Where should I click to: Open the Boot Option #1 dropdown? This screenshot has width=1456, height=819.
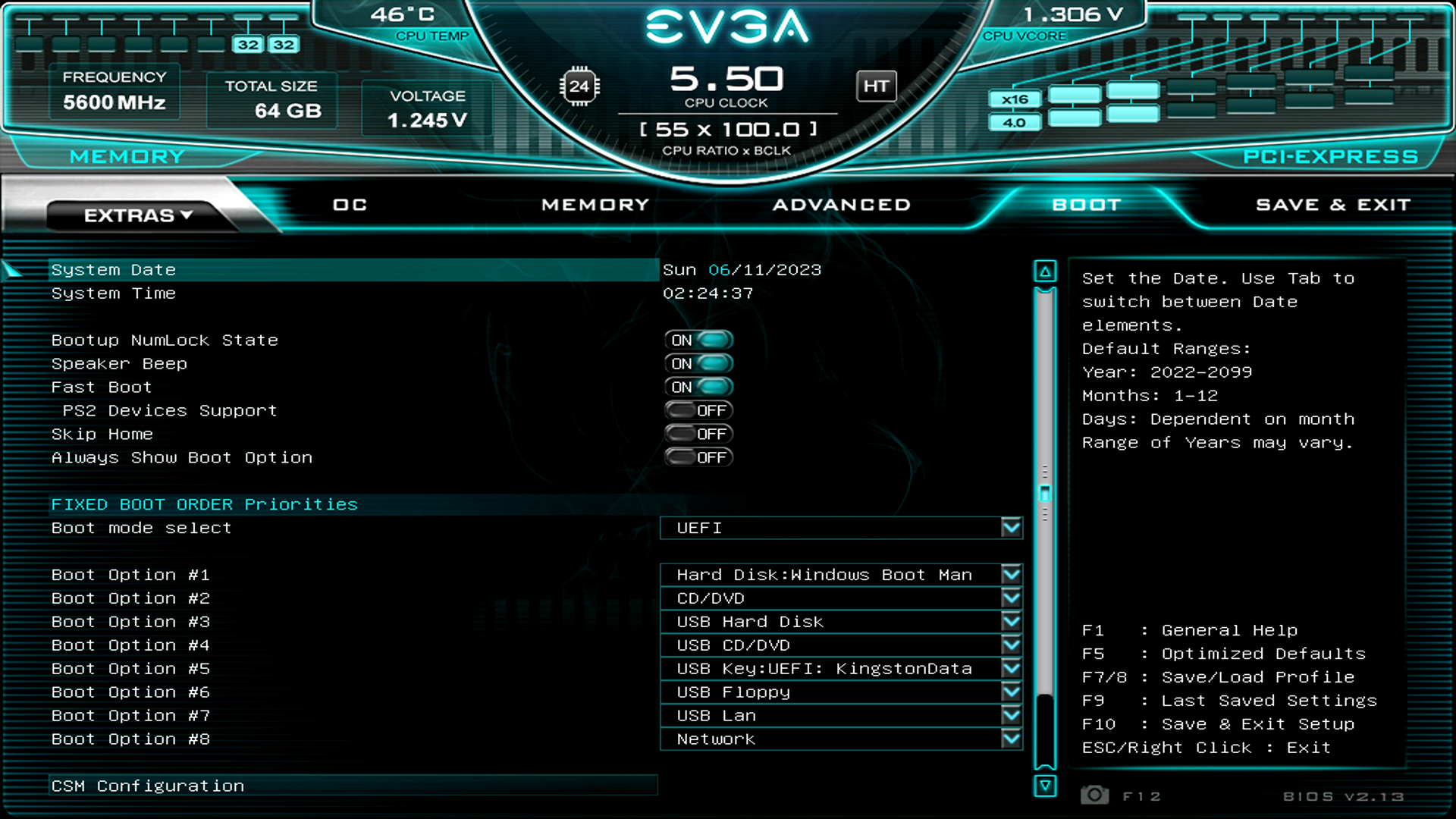pos(1012,575)
